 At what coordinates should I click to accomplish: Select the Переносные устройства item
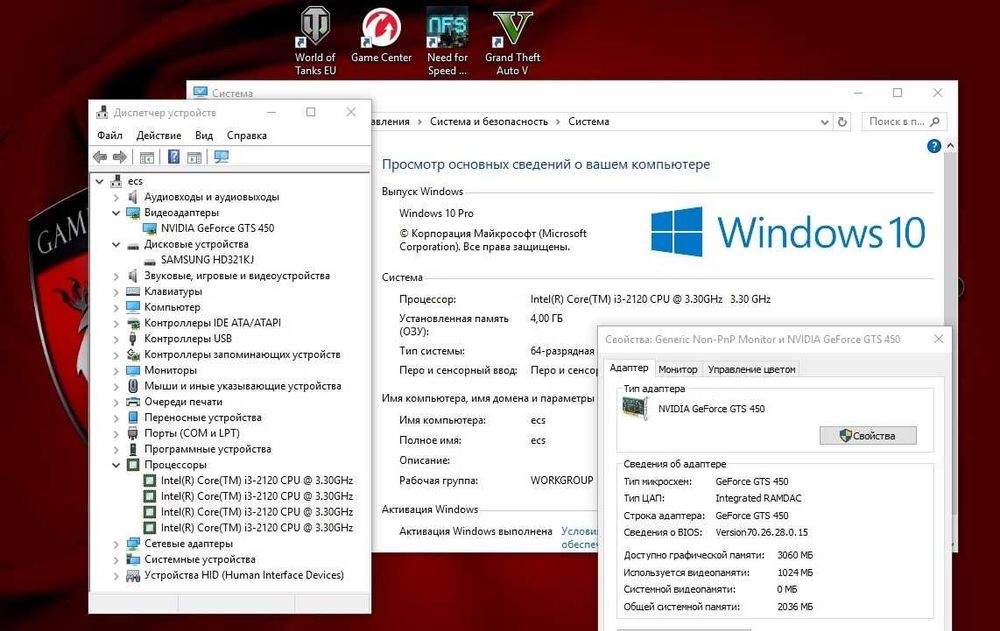pos(203,417)
